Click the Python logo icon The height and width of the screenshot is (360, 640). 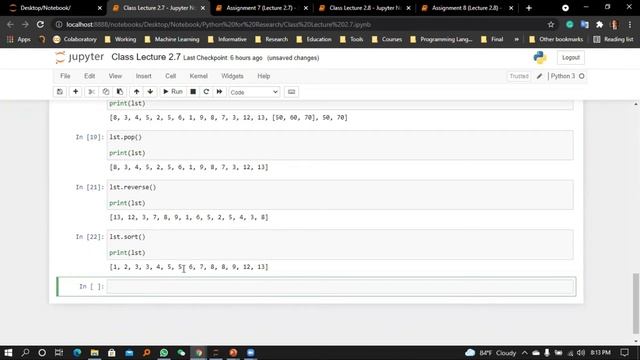(x=540, y=58)
